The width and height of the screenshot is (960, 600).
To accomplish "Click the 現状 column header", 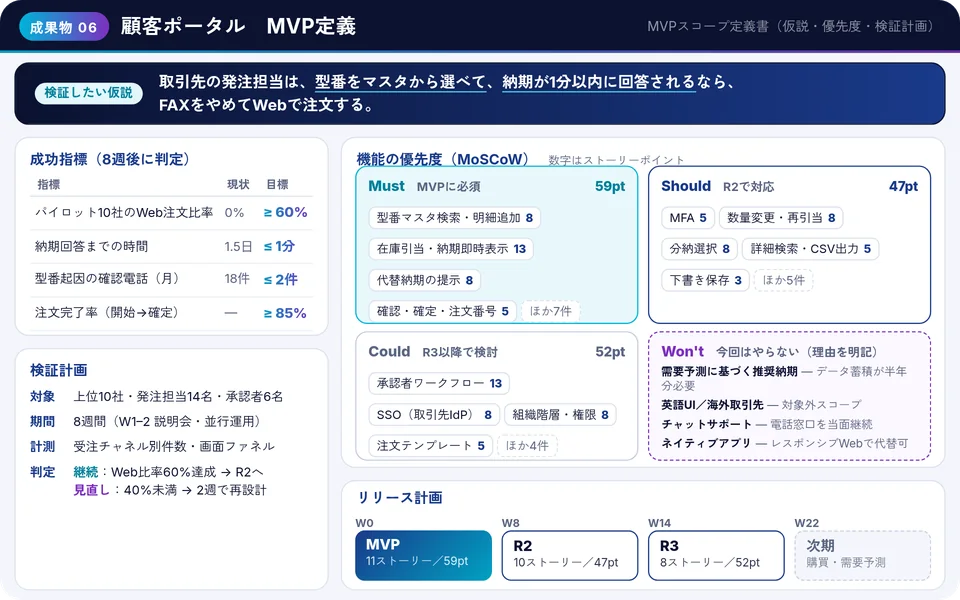I will [238, 184].
